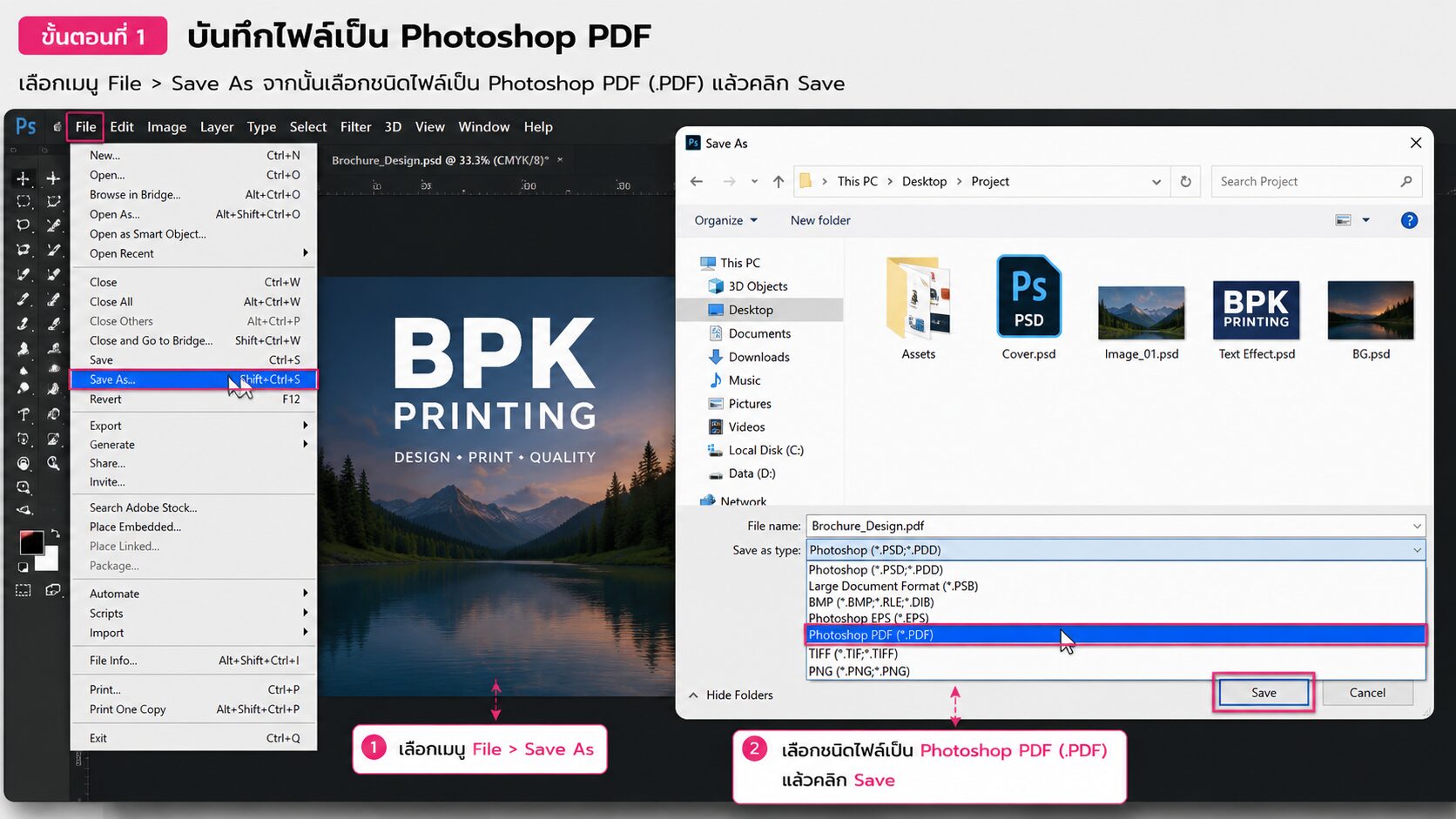
Task: Collapse folders with Hide Folders
Action: click(x=731, y=695)
